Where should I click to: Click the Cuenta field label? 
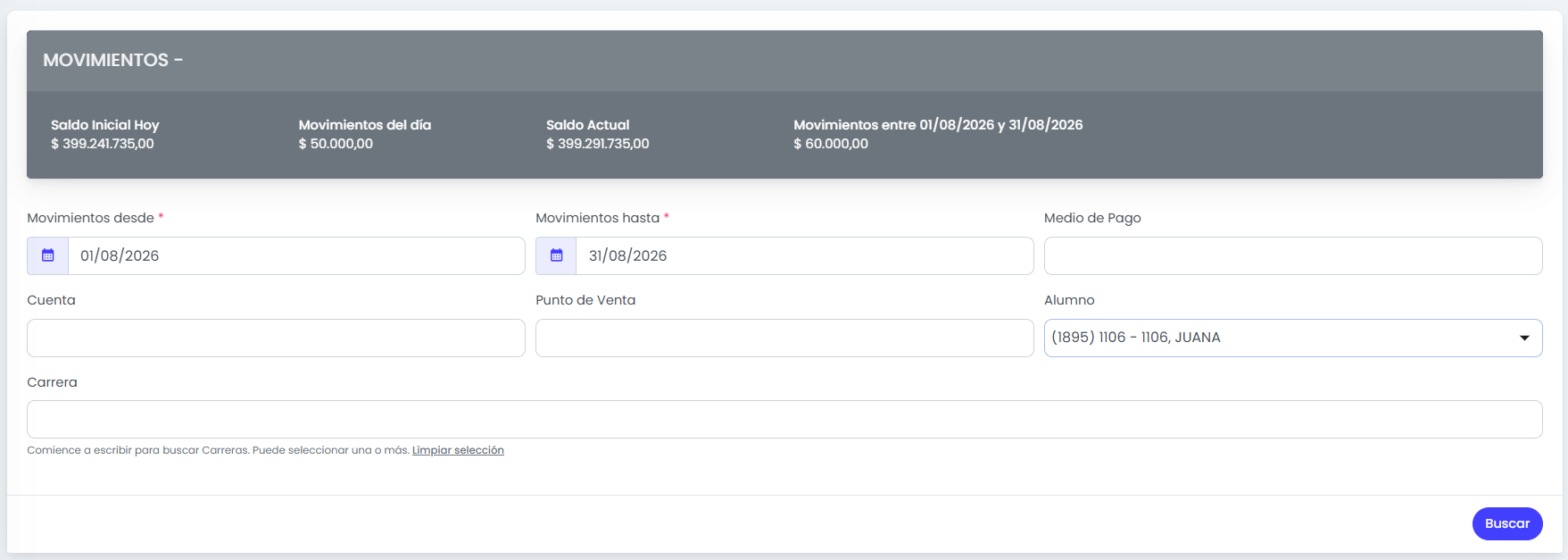coord(51,300)
